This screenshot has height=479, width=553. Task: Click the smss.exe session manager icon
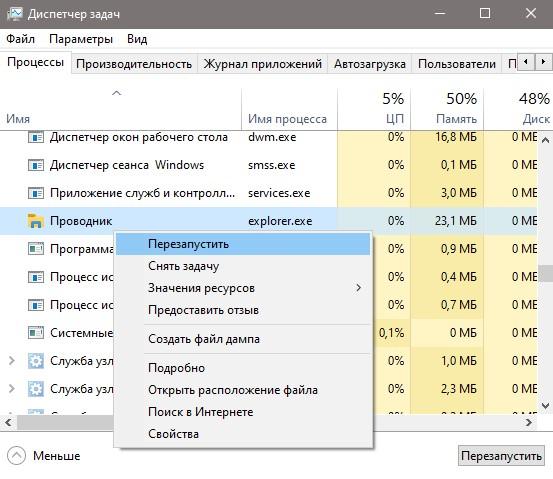coord(36,165)
